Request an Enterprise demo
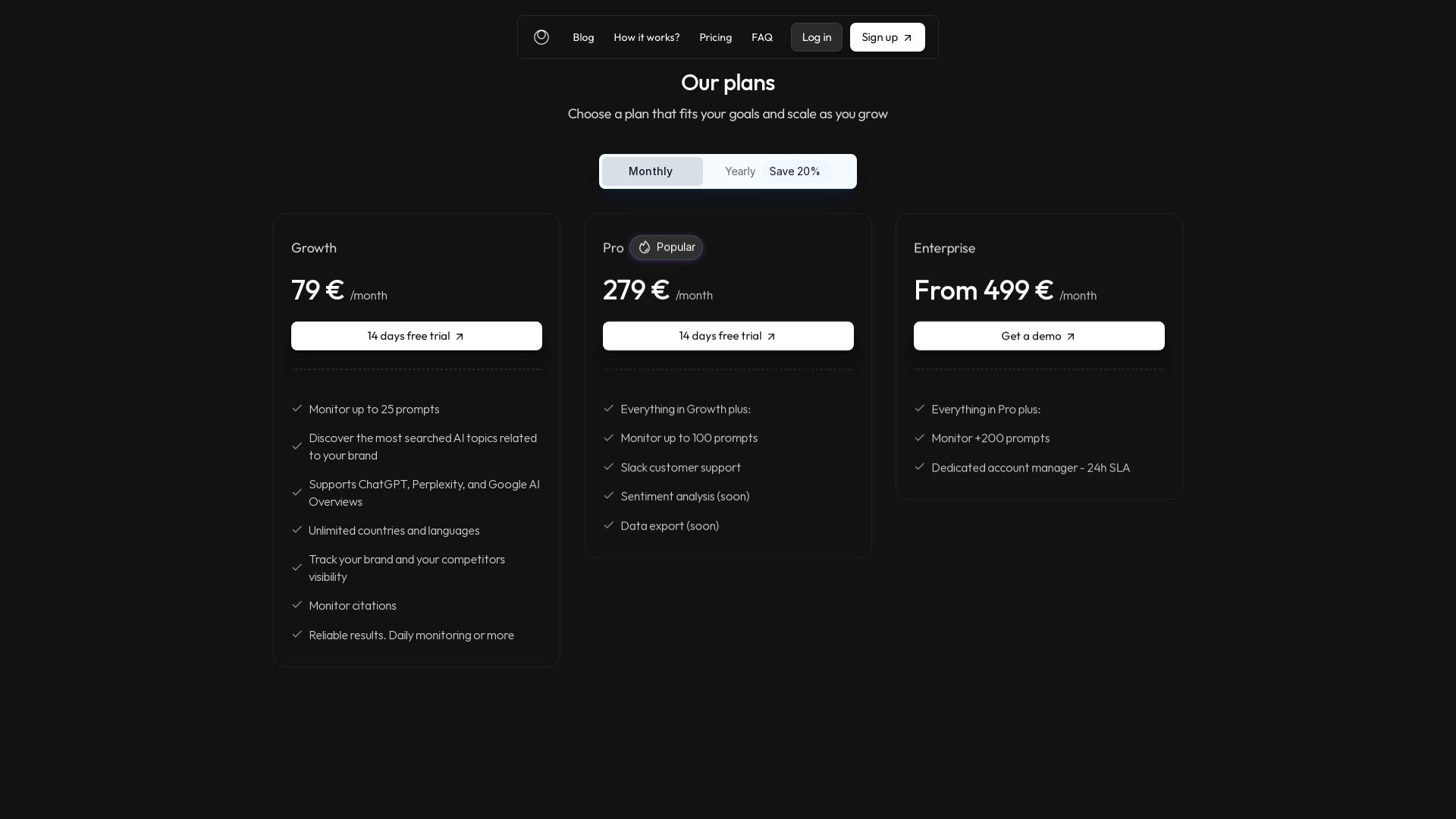This screenshot has width=1456, height=819. 1039,336
